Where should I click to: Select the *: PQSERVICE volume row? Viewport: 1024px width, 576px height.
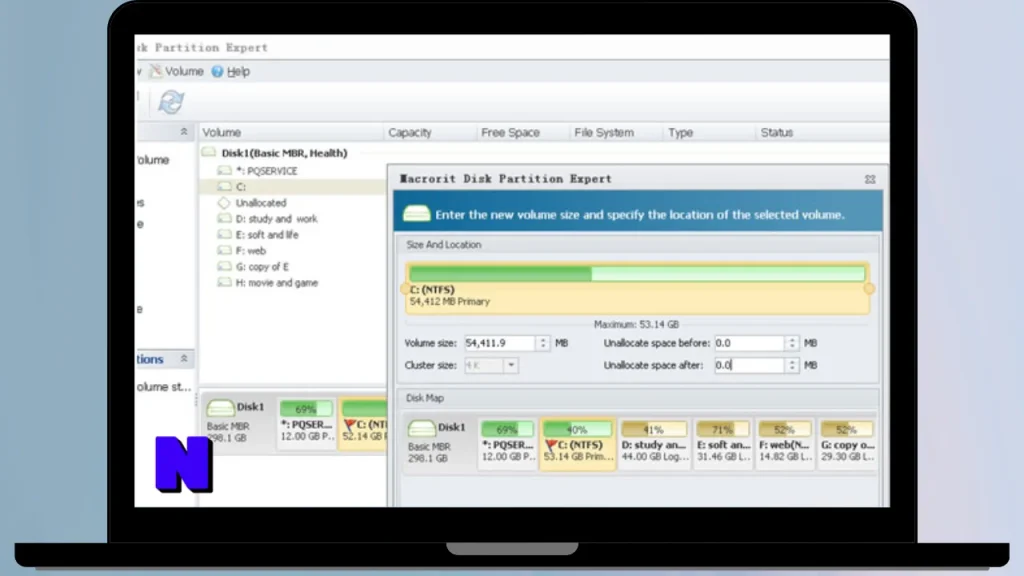266,171
